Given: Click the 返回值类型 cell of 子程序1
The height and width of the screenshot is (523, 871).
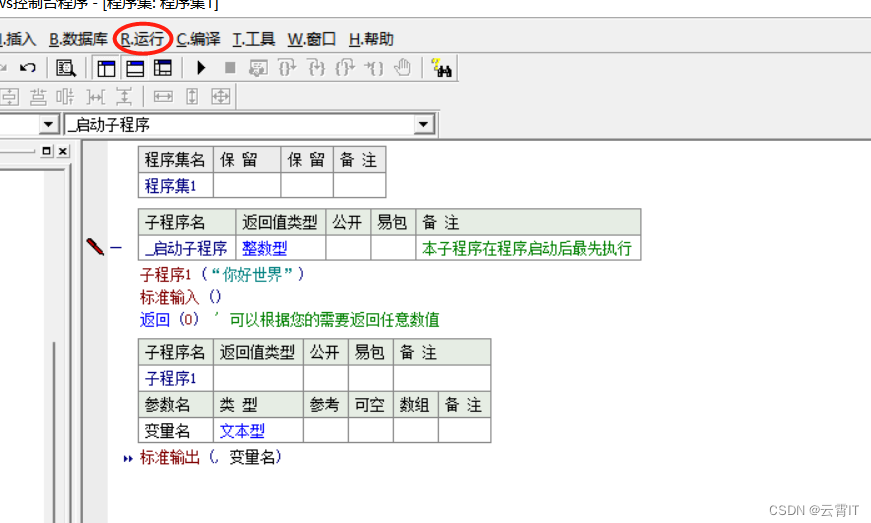Looking at the screenshot, I should (258, 379).
